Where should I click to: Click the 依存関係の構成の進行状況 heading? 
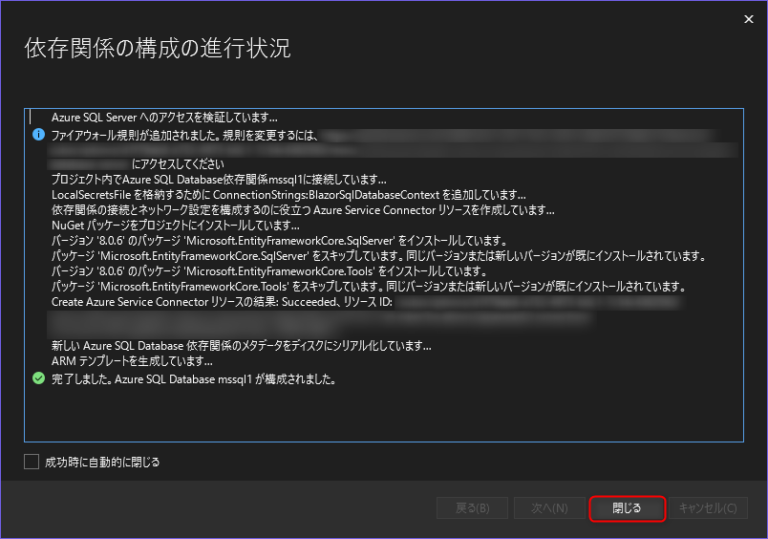click(x=157, y=49)
